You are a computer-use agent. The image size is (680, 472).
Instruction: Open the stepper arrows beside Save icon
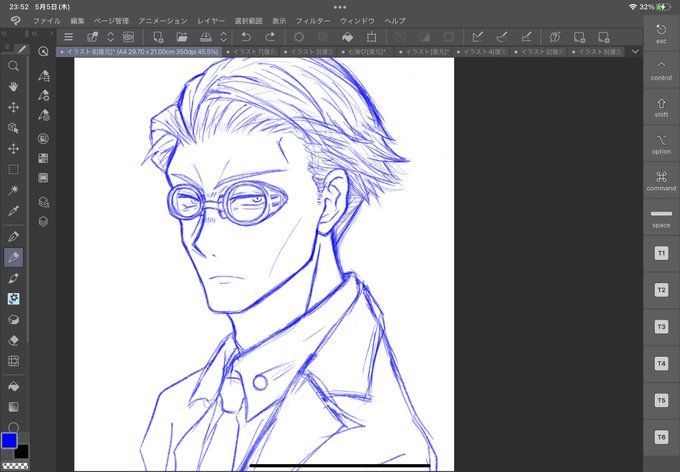(x=223, y=37)
